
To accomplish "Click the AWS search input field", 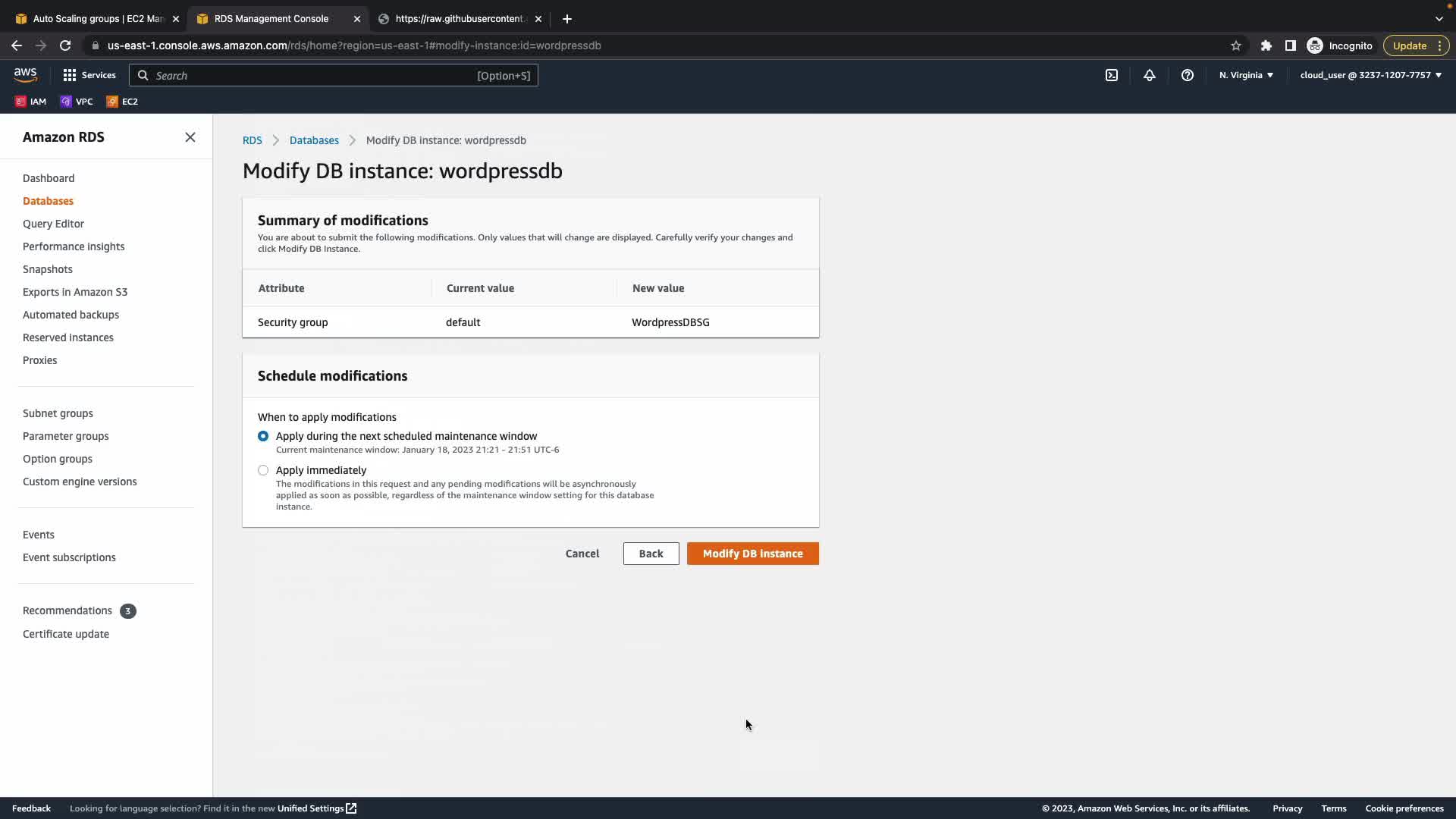I will (x=311, y=75).
